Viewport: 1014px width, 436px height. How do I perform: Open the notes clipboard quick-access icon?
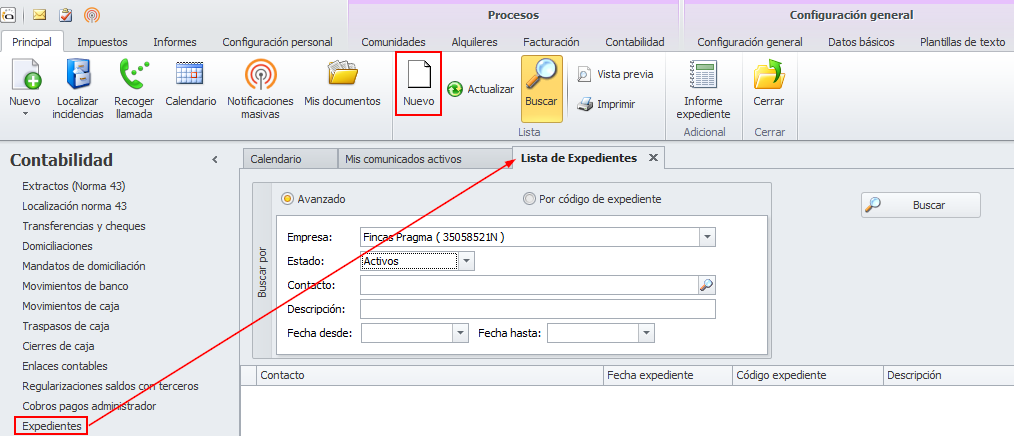coord(65,14)
